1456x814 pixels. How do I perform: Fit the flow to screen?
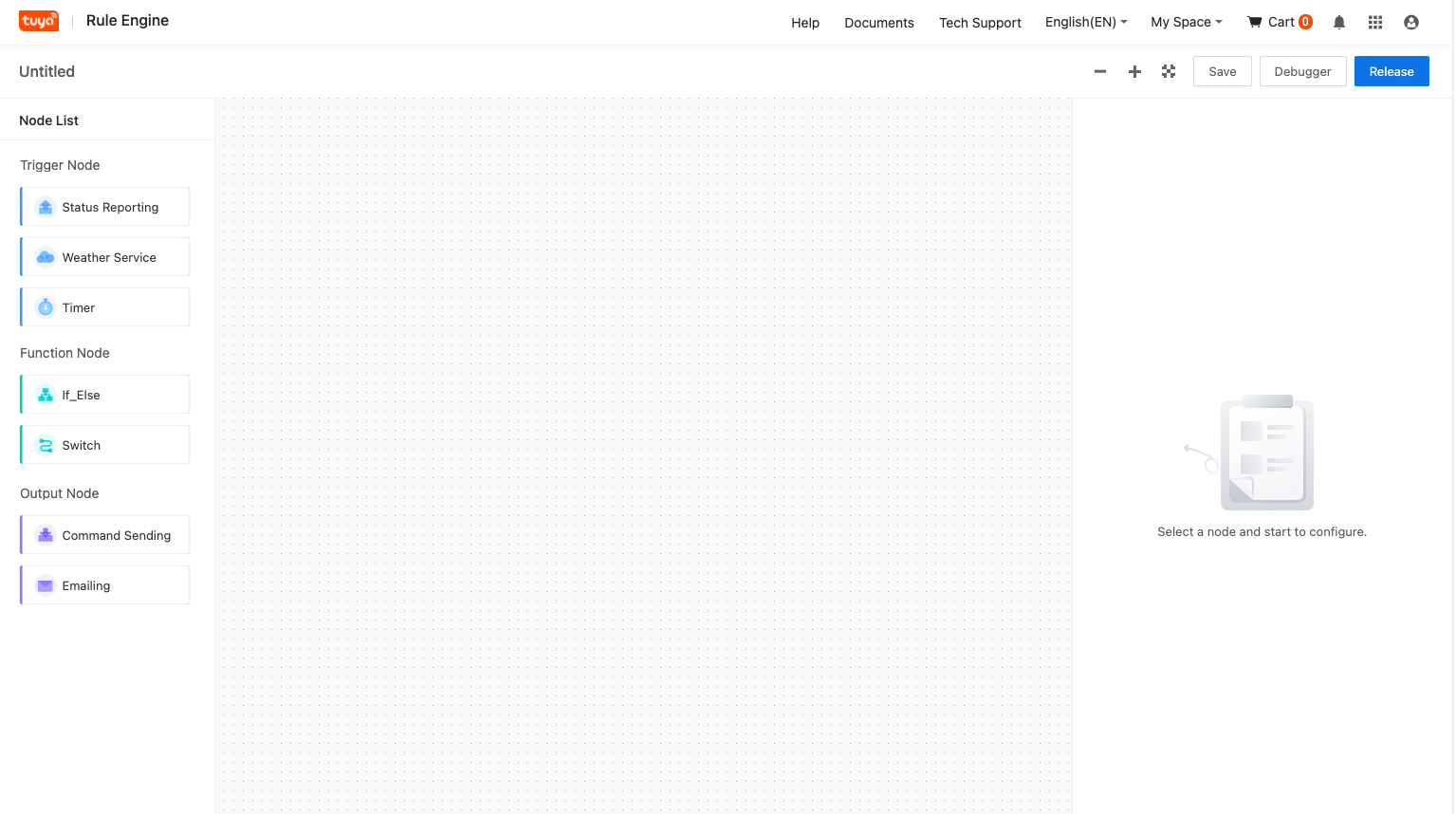tap(1168, 71)
